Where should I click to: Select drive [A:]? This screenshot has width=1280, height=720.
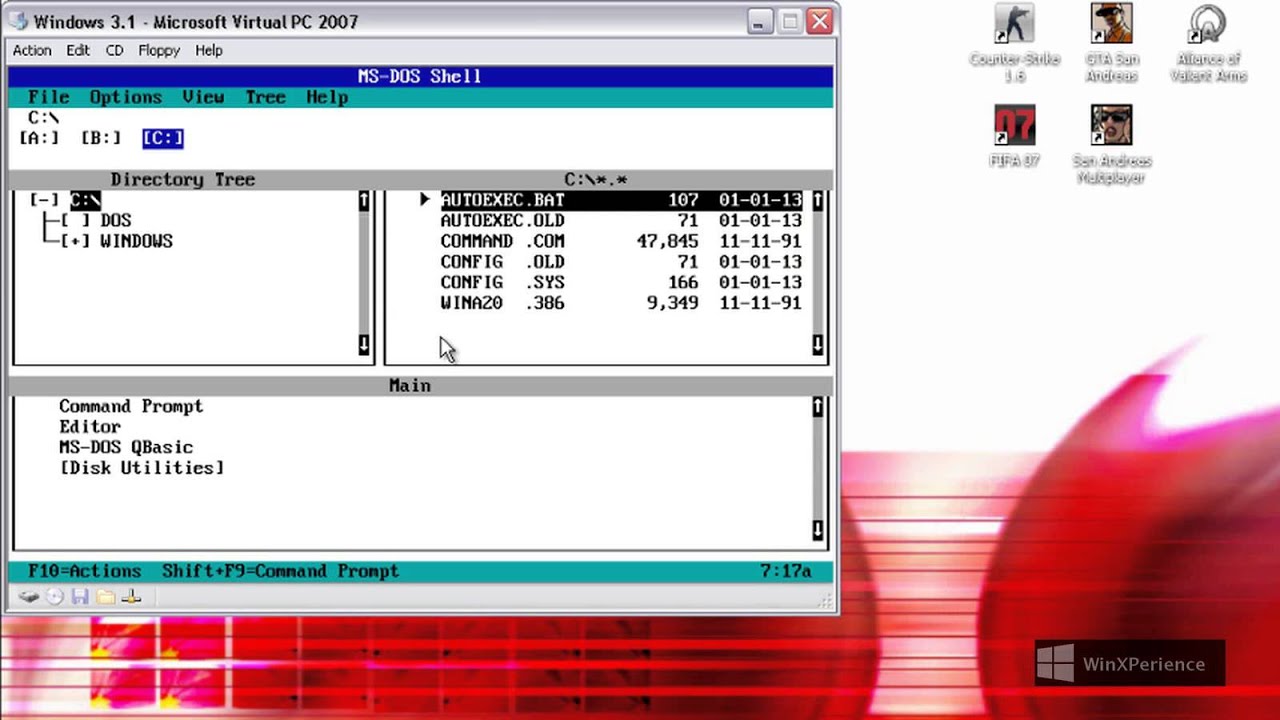coord(39,138)
